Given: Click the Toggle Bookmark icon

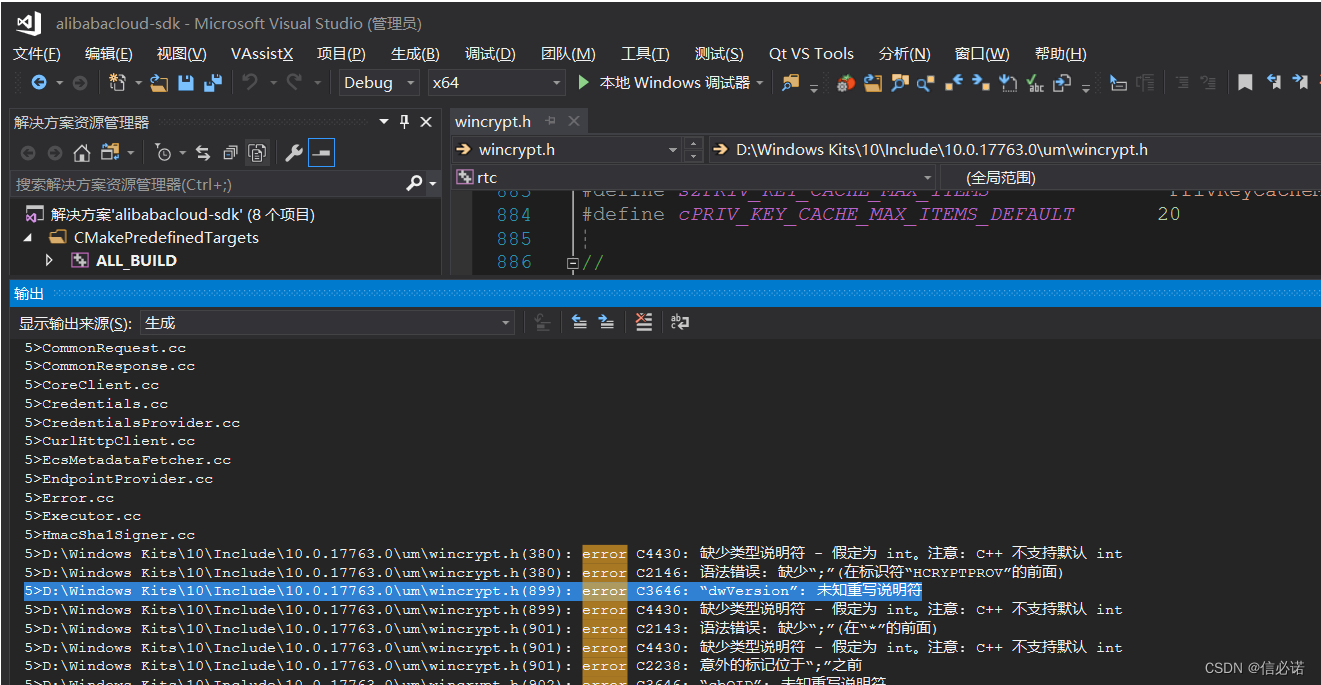Looking at the screenshot, I should (1245, 83).
